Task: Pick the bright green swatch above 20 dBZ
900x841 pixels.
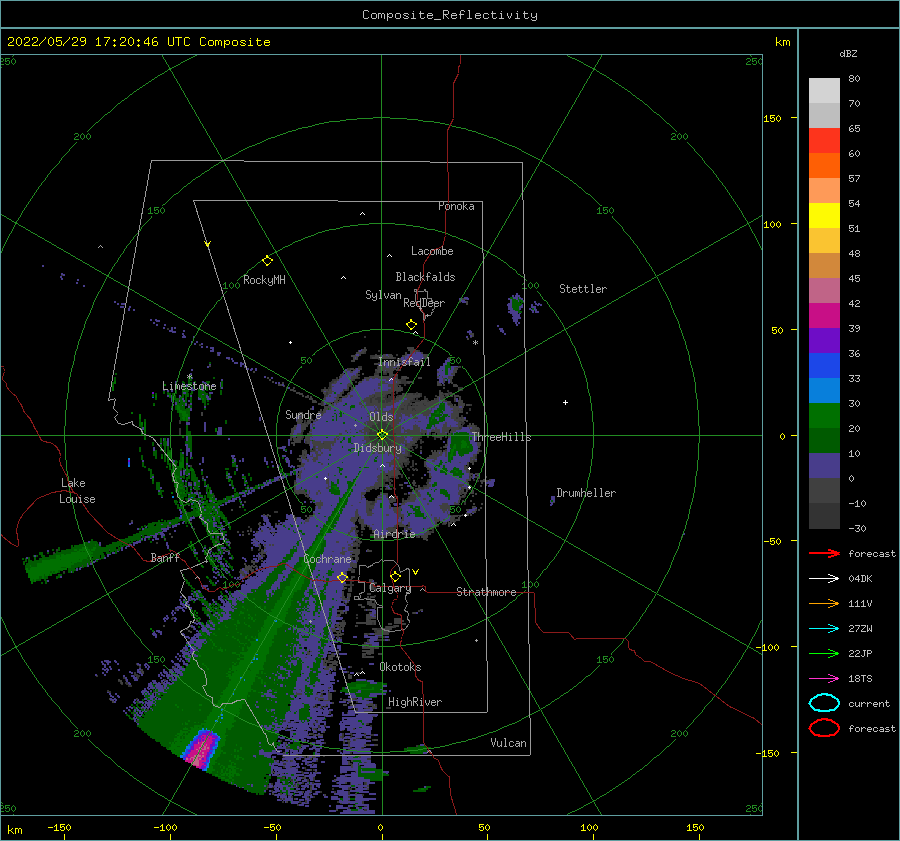Action: [x=824, y=416]
